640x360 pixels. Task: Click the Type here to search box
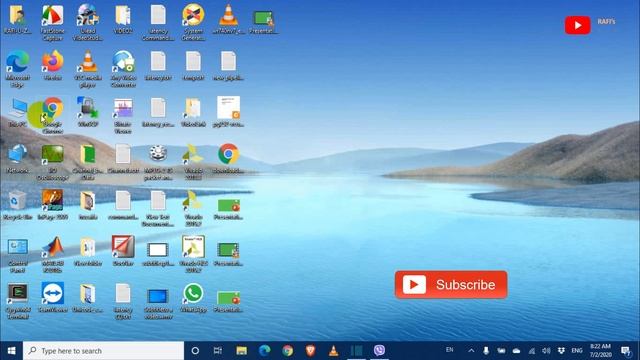coord(103,351)
